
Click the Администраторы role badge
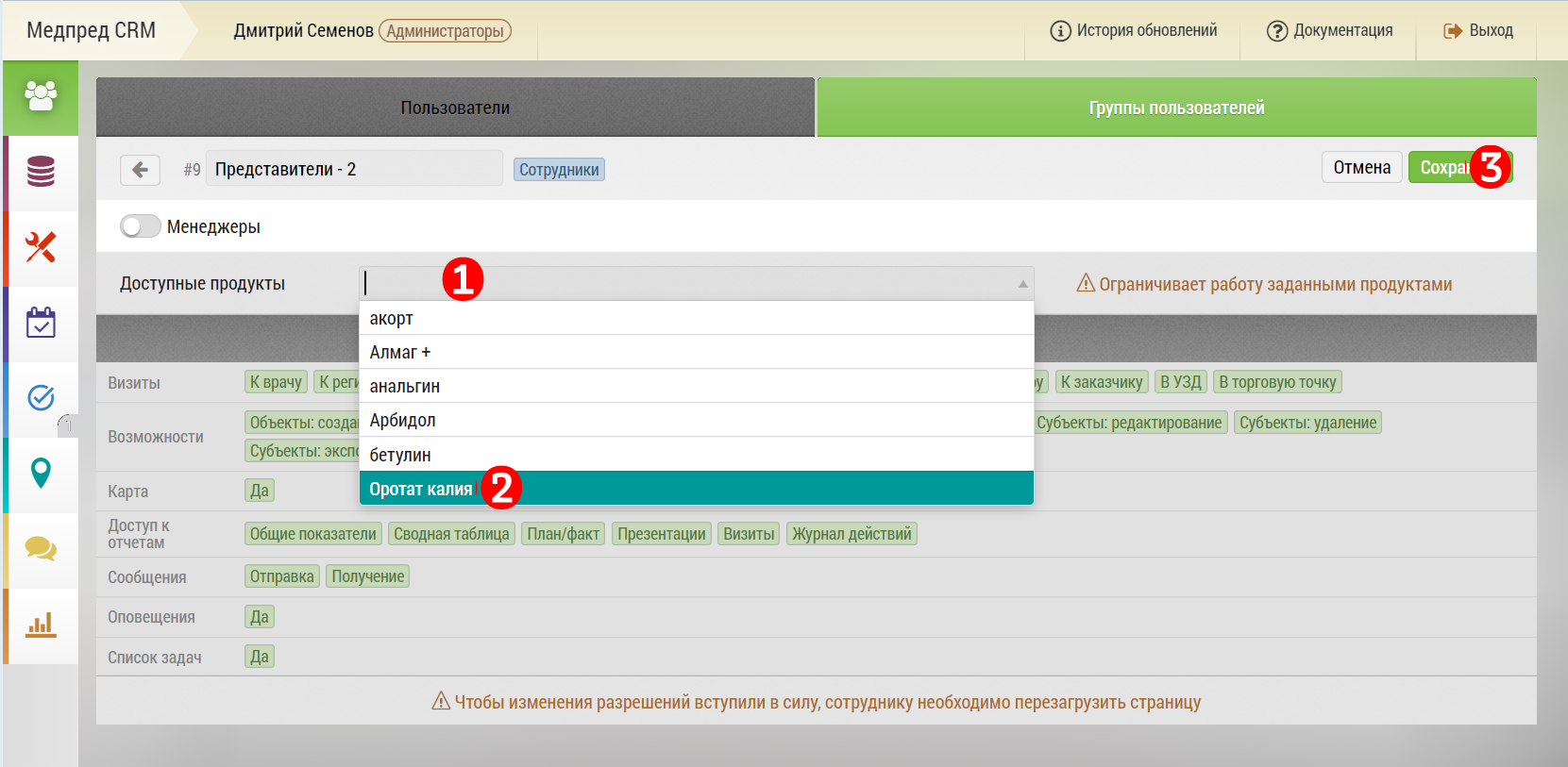tap(445, 31)
